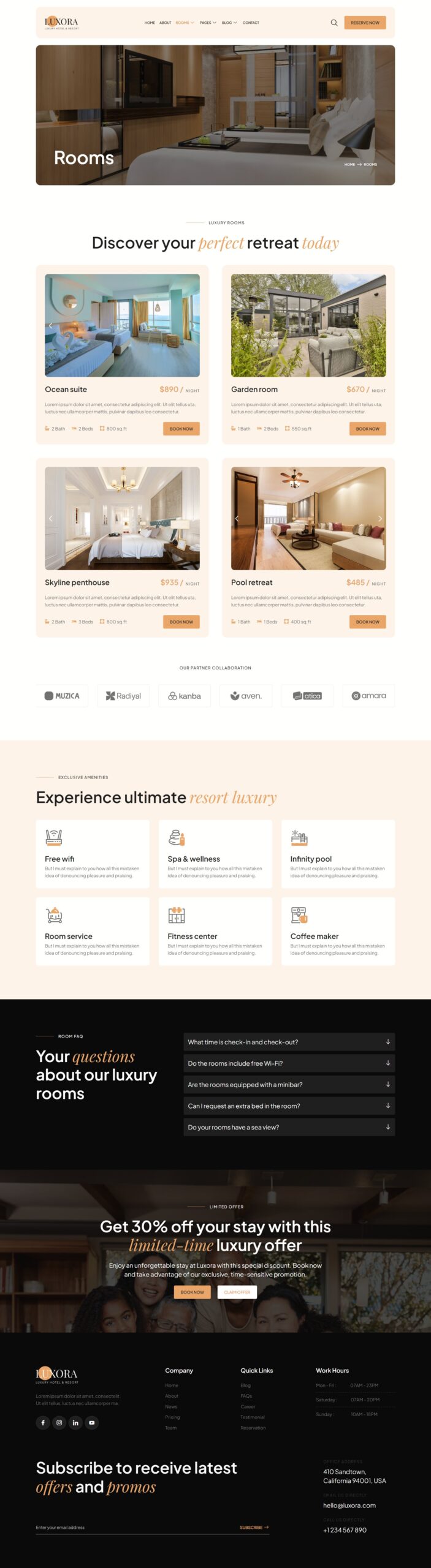The height and width of the screenshot is (1568, 431).
Task: Show previous photo of Skyline penthouse
Action: click(x=51, y=518)
